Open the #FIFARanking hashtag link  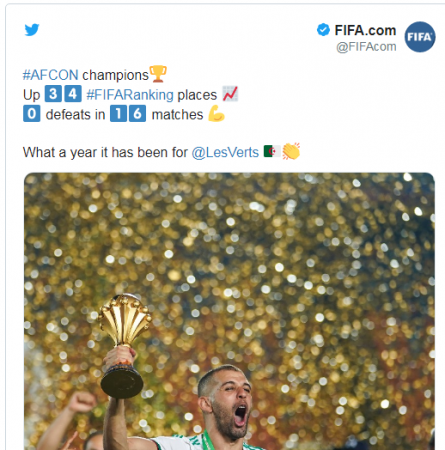130,95
